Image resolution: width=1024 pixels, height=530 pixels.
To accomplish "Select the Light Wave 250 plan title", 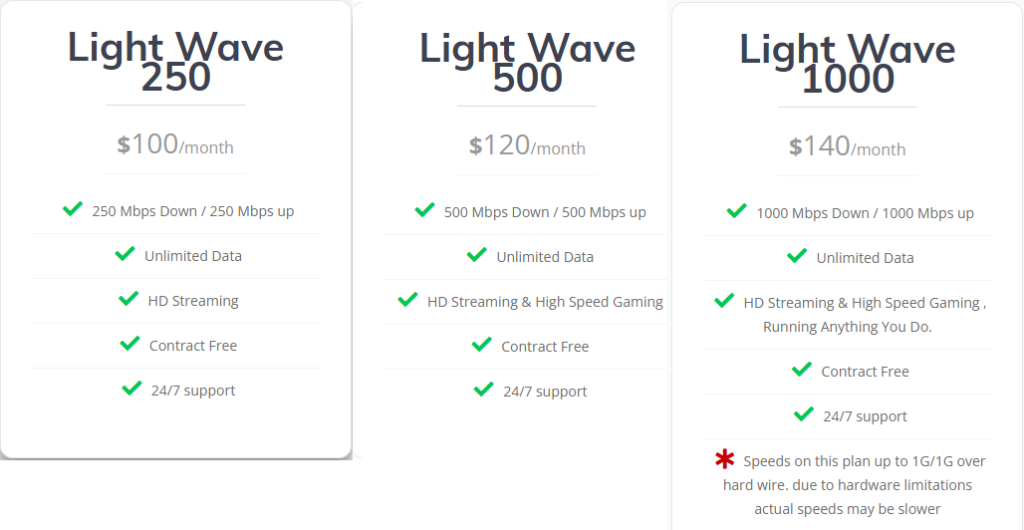I will click(175, 62).
